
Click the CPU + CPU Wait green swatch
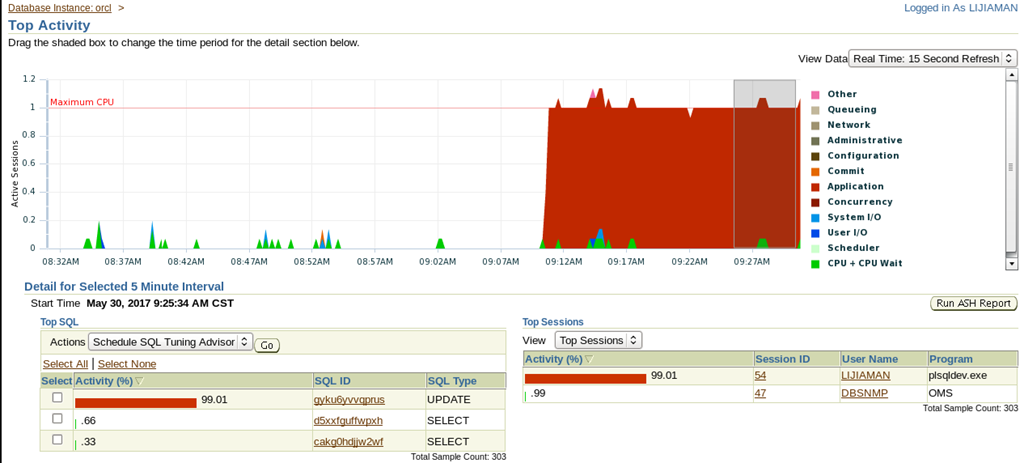814,264
